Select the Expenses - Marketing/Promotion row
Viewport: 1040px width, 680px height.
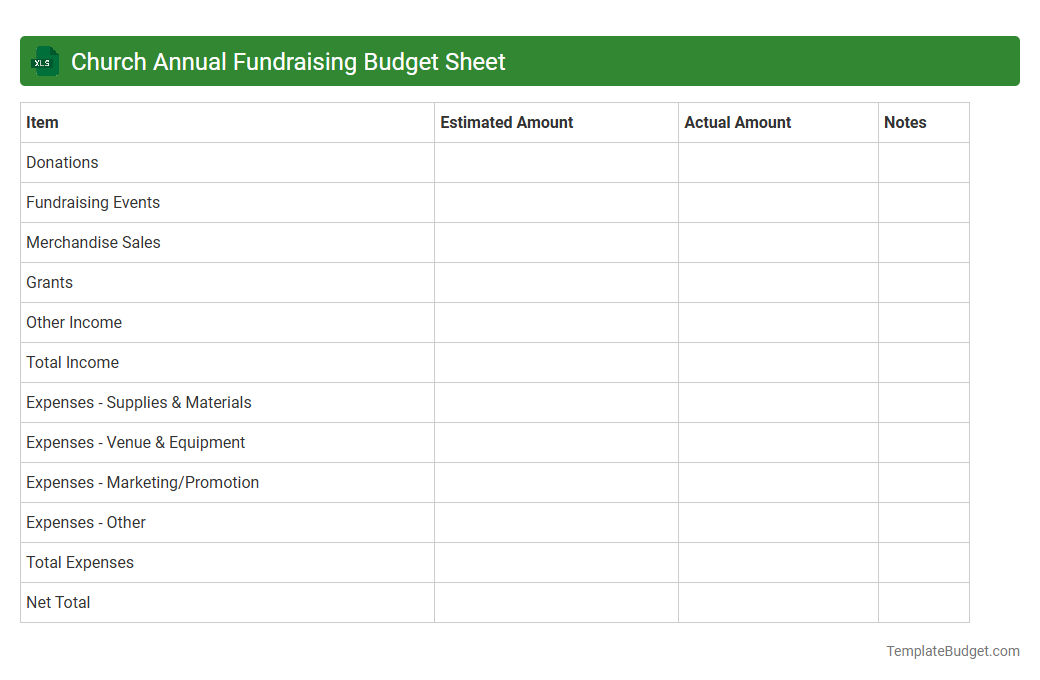click(x=142, y=482)
